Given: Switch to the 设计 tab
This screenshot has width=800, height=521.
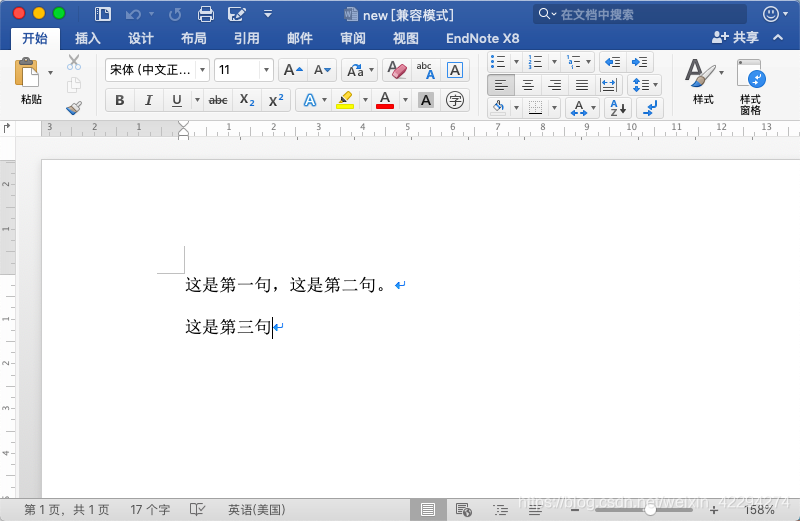Looking at the screenshot, I should tap(141, 38).
